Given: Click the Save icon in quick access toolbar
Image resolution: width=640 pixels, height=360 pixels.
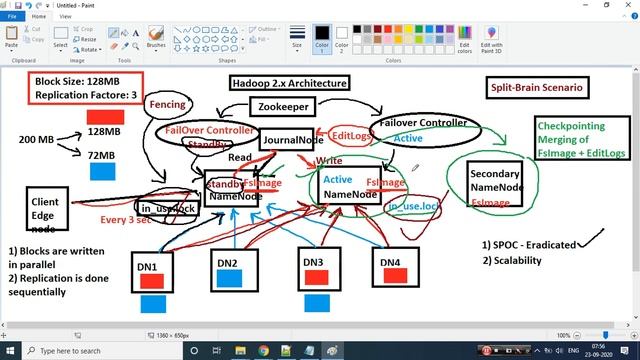Looking at the screenshot, I should [18, 6].
